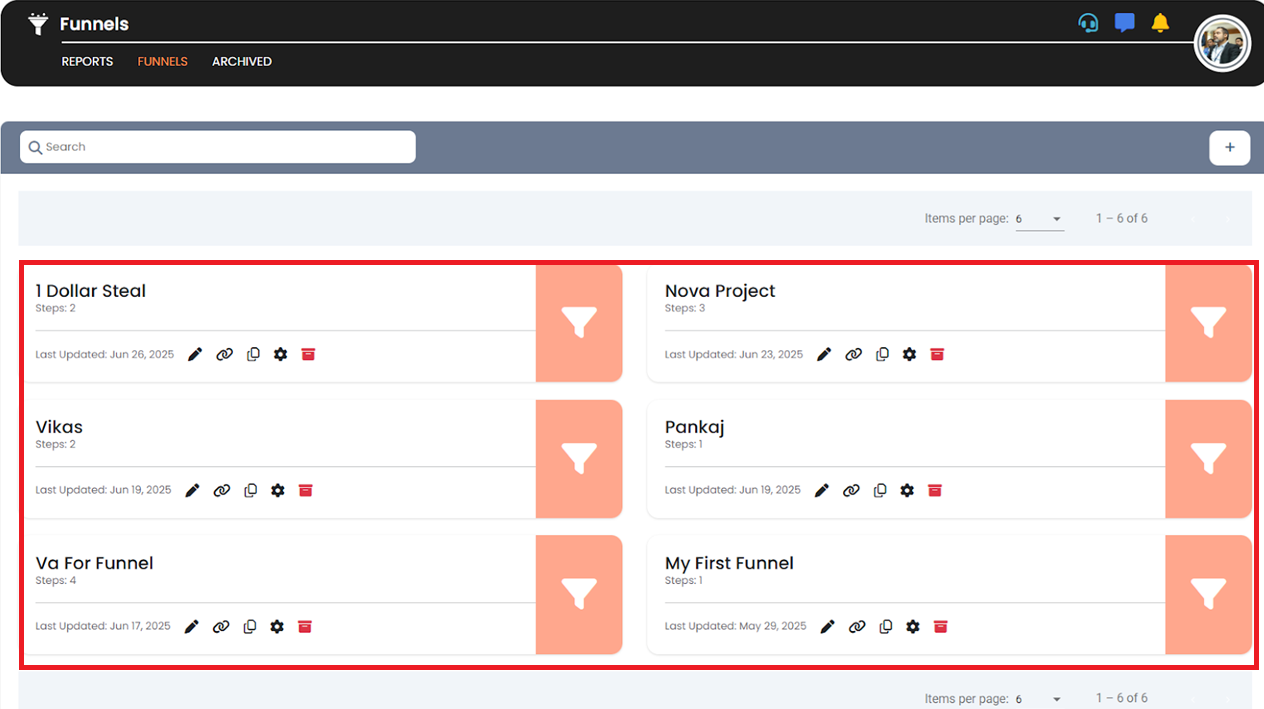Open the chat message icon in header
The width and height of the screenshot is (1264, 709).
[x=1125, y=23]
